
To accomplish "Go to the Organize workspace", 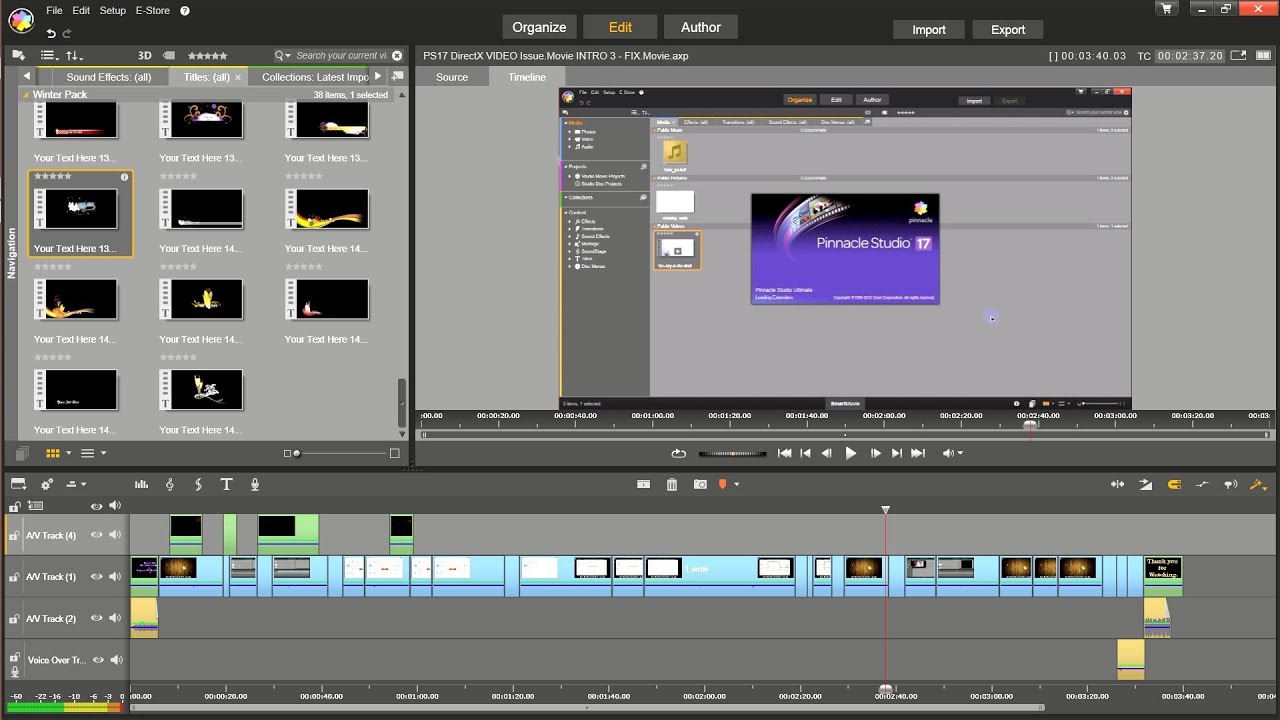I will (539, 27).
